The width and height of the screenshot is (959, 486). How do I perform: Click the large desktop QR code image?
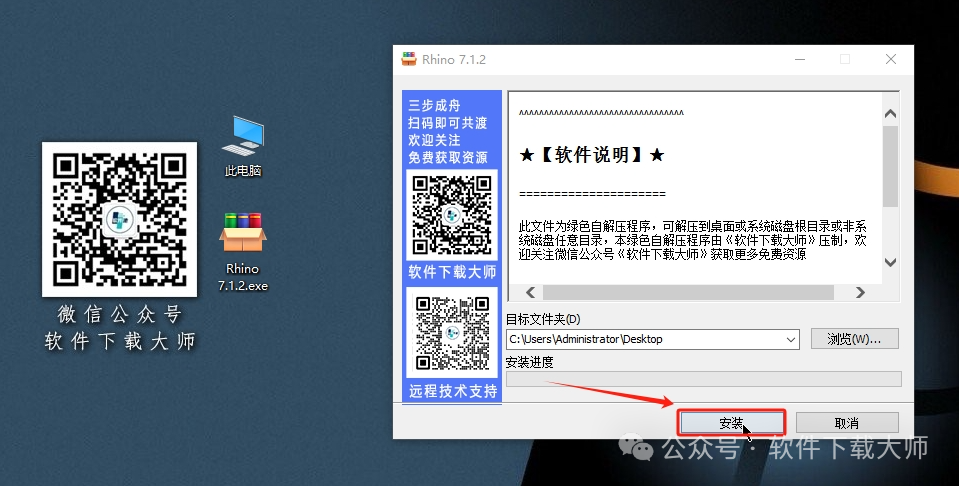119,219
